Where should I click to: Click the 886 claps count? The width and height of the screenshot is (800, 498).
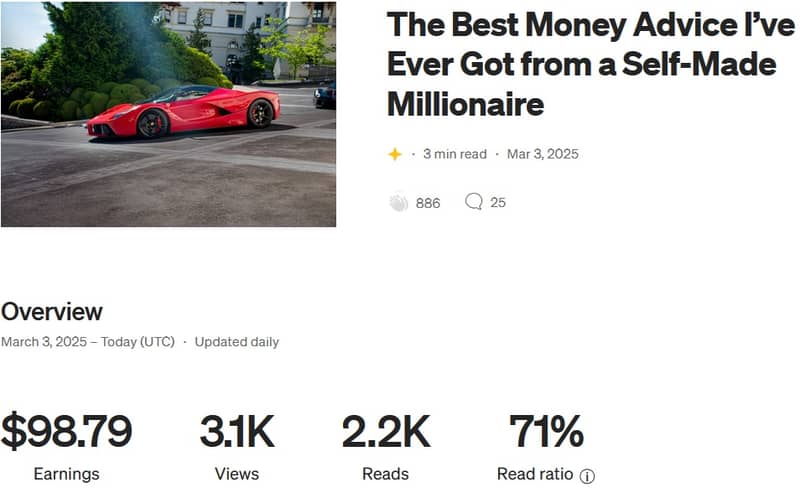[x=428, y=203]
